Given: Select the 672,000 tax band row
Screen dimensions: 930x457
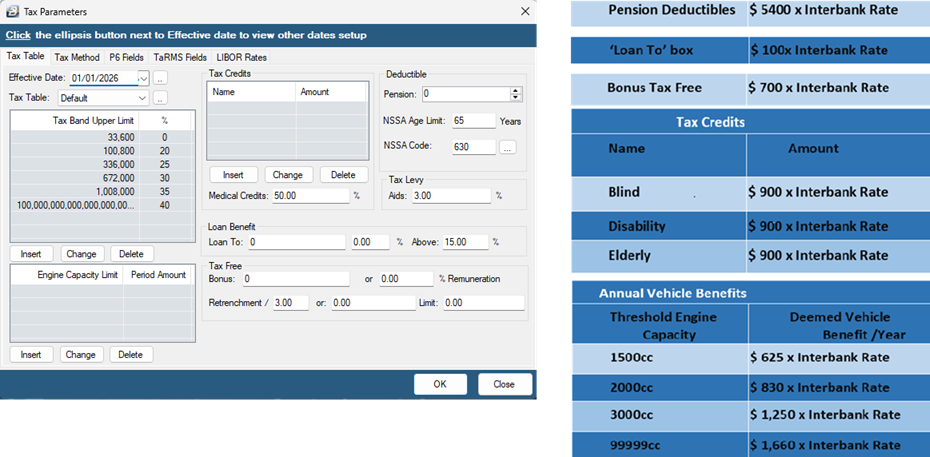Looking at the screenshot, I should (x=101, y=178).
